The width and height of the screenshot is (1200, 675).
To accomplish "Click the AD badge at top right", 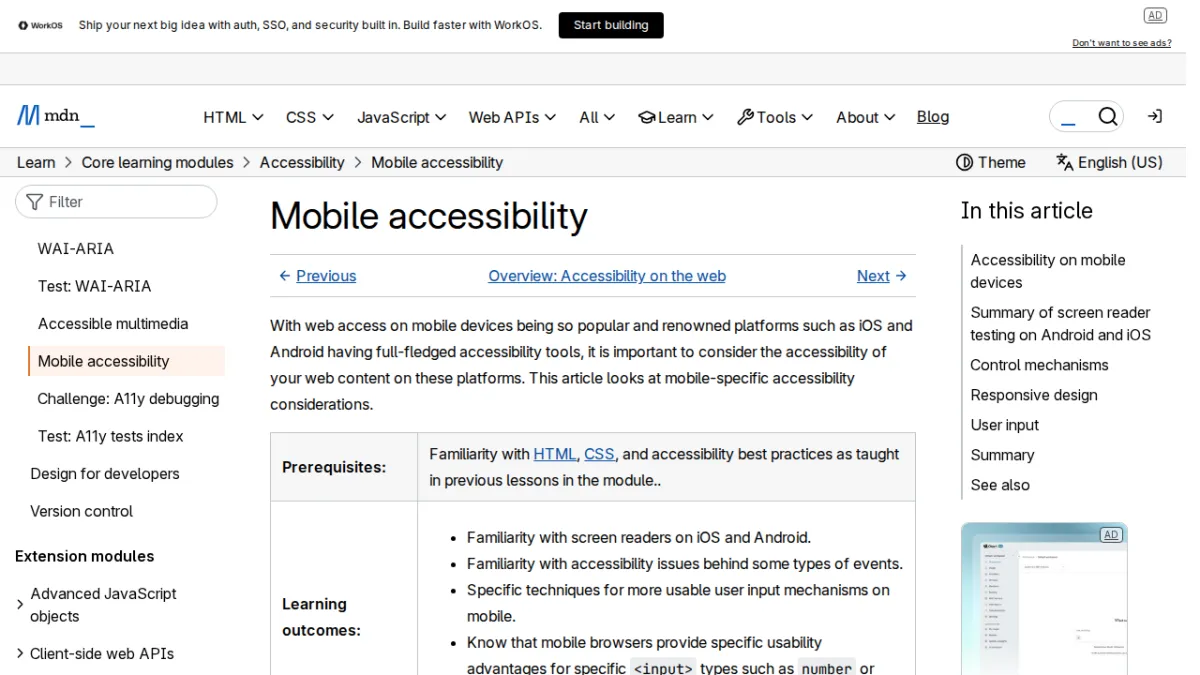I will coord(1155,15).
